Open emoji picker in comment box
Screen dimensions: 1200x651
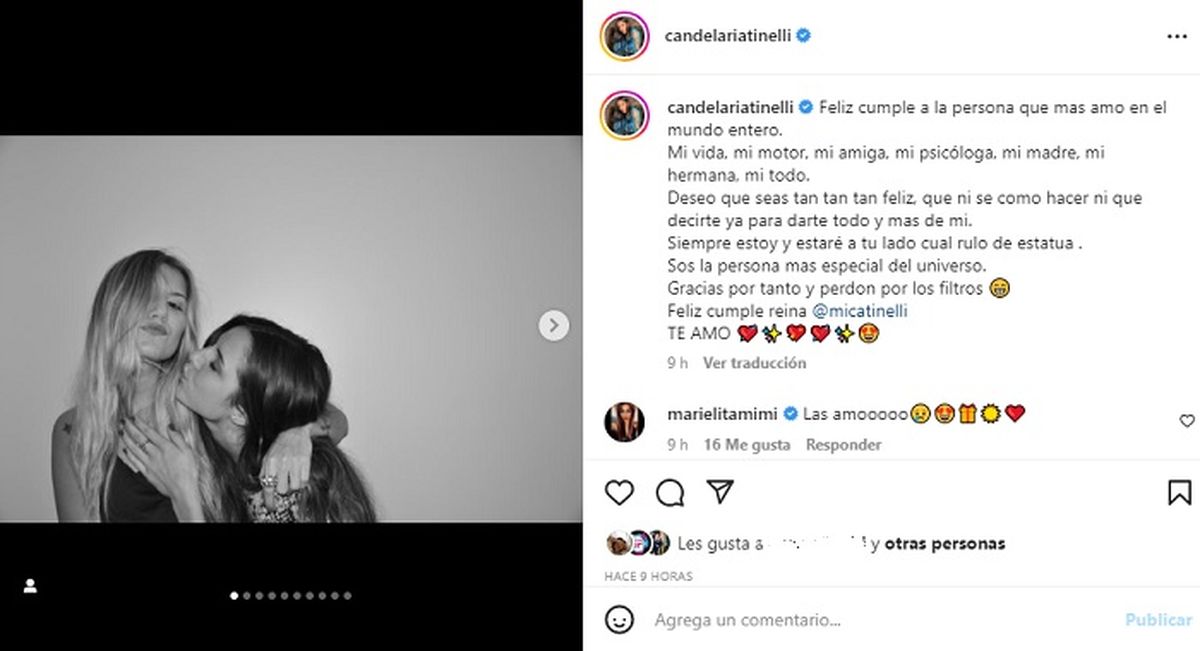(x=620, y=620)
